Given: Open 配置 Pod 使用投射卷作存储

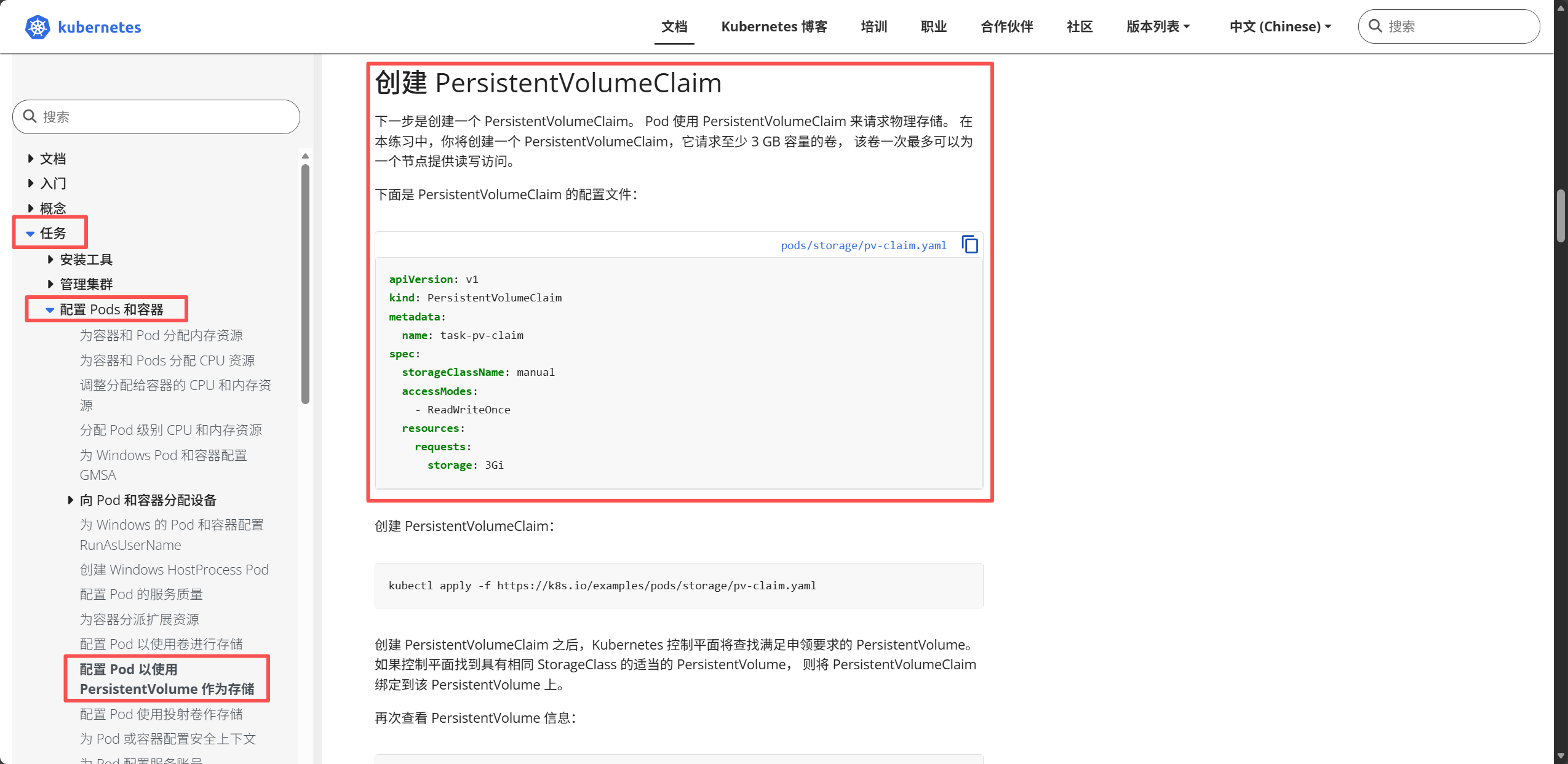Looking at the screenshot, I should click(x=161, y=714).
